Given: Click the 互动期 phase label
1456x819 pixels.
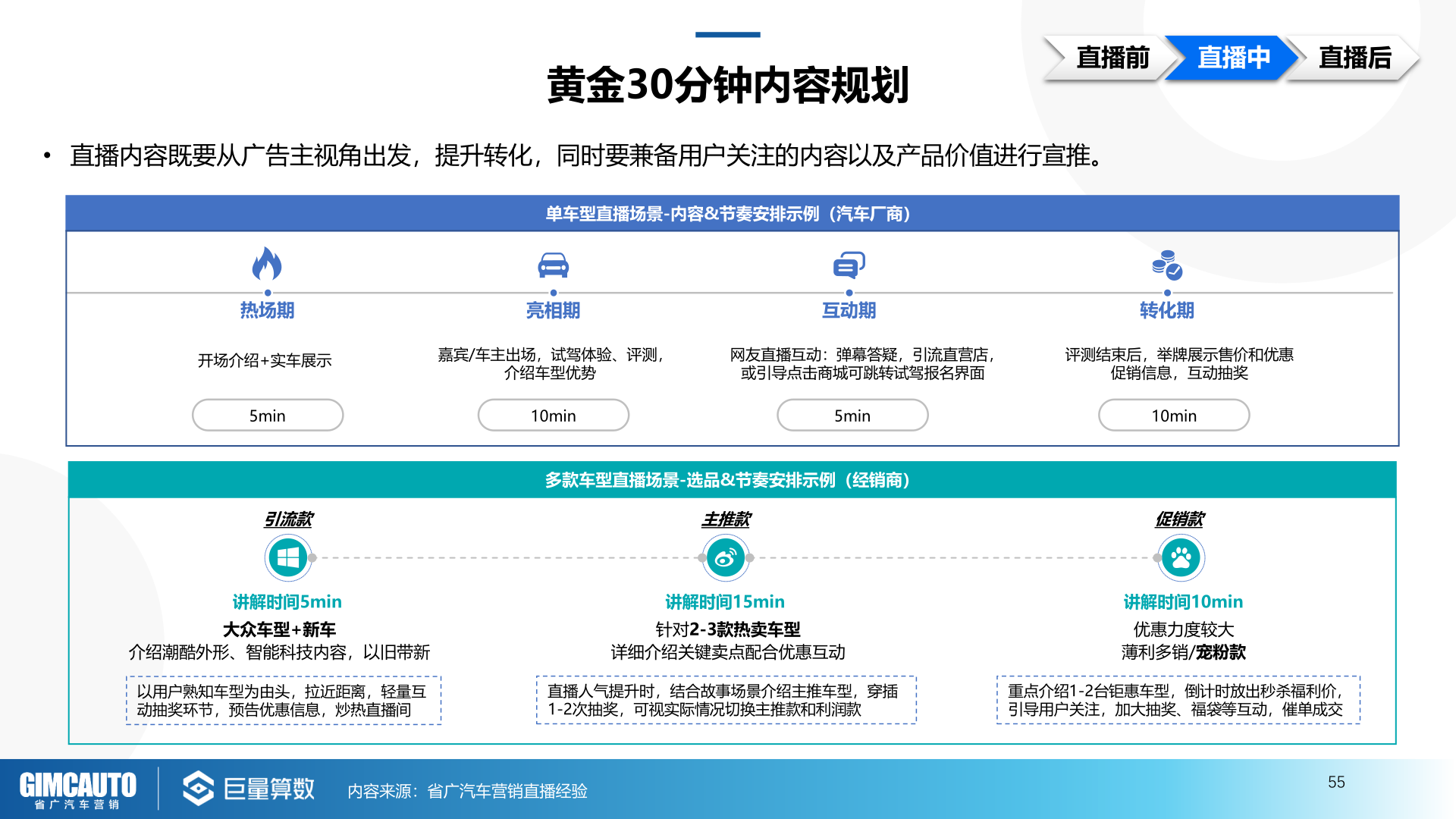Looking at the screenshot, I should click(849, 310).
